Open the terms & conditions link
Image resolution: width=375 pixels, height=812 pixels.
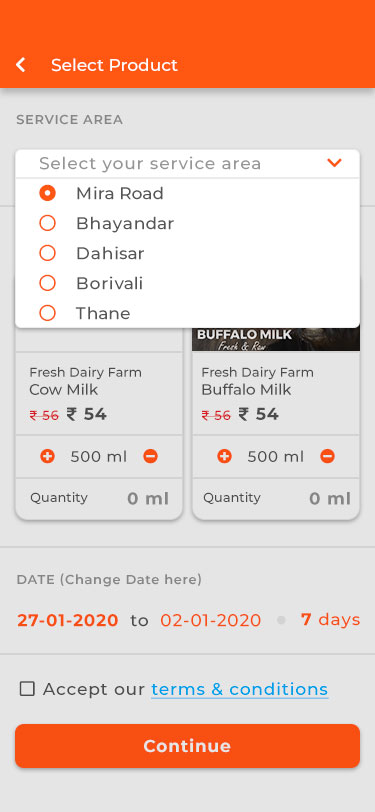[239, 689]
